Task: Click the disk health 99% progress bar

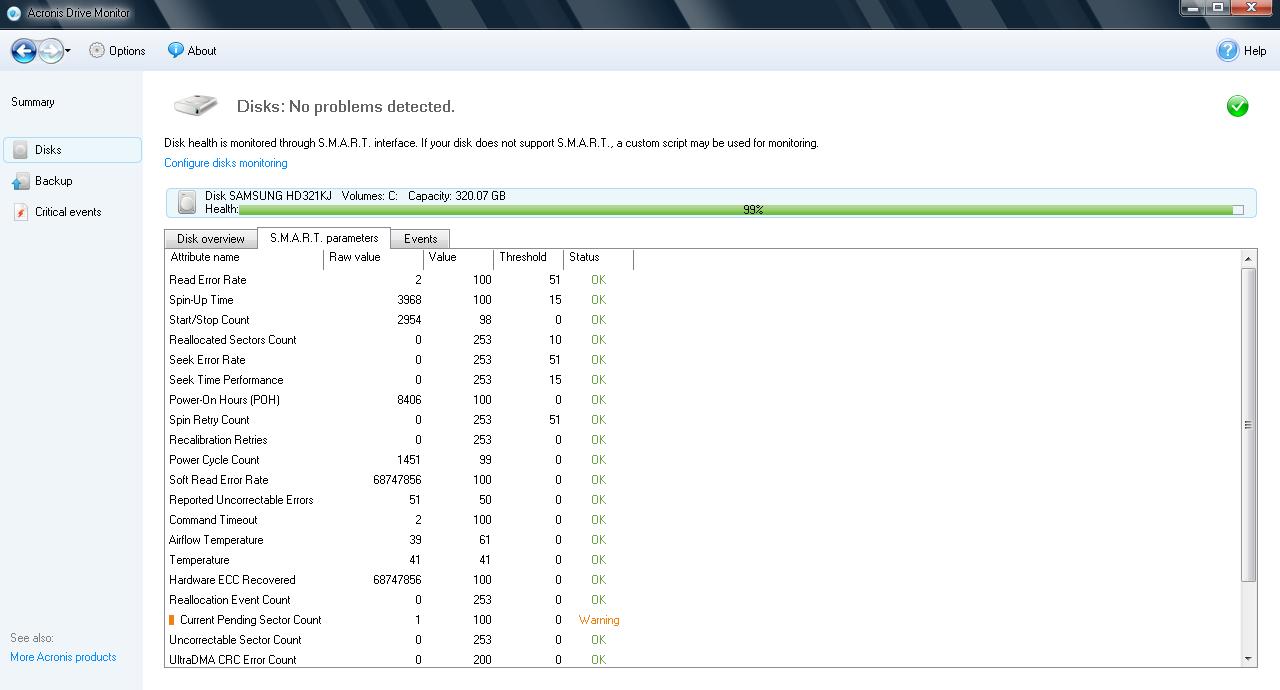Action: pos(741,210)
